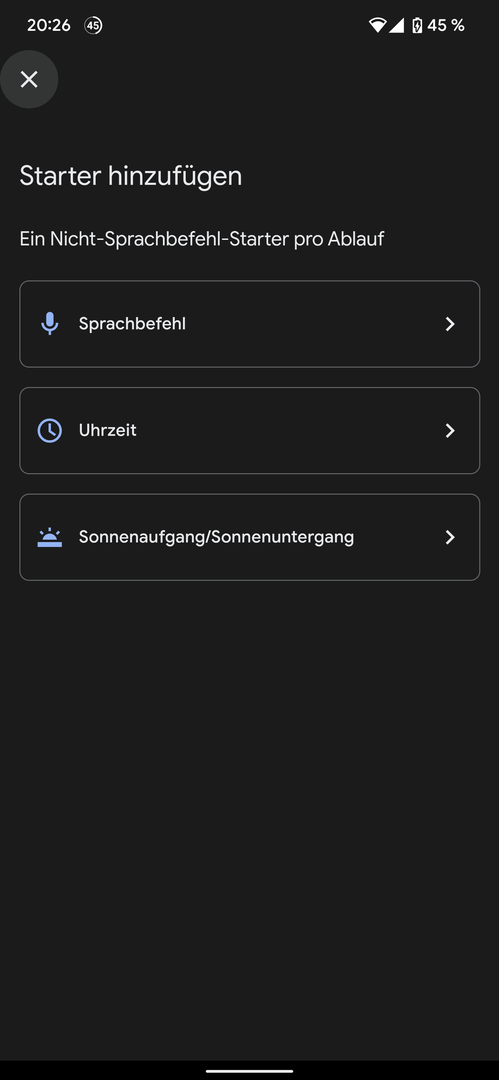
Task: Tap the sunrise icon for Sonnenaufgang/Sonnenuntergang
Action: (50, 537)
